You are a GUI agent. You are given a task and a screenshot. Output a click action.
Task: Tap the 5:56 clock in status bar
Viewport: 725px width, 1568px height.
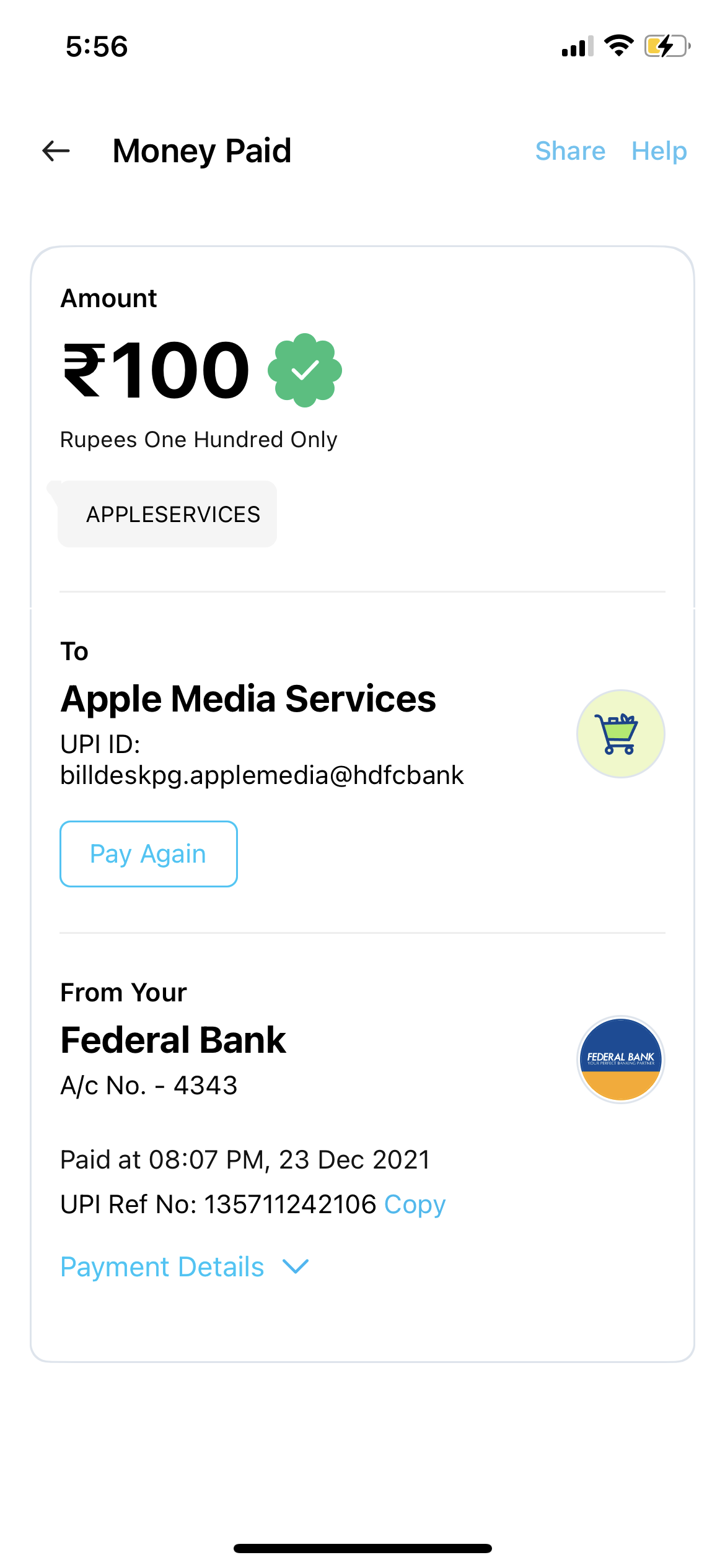pyautogui.click(x=97, y=47)
